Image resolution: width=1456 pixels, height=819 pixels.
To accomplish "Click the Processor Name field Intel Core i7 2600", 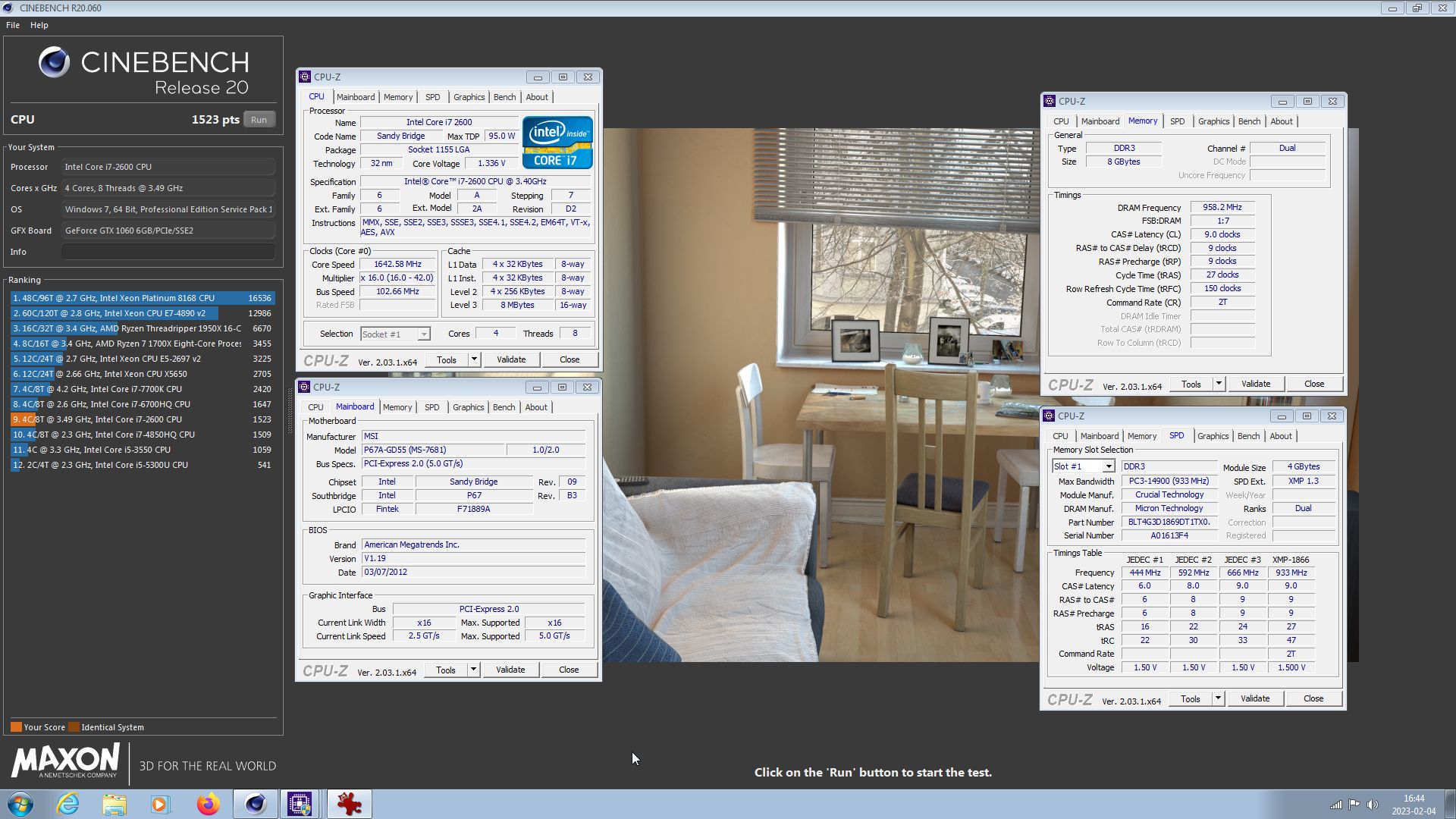I will (439, 122).
